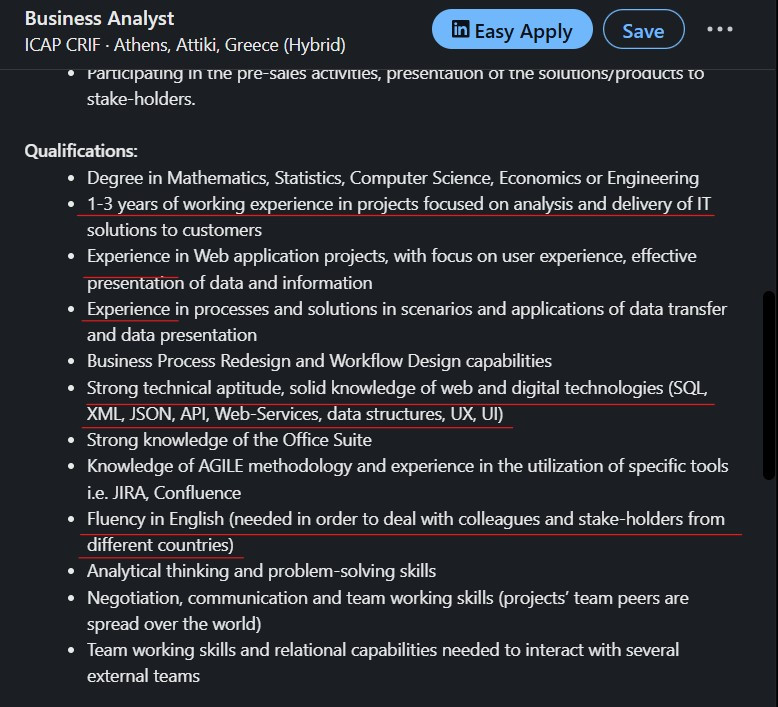Screen dimensions: 778x707
Task: Click Strong knowledge of the Office Suite
Action: coord(229,440)
